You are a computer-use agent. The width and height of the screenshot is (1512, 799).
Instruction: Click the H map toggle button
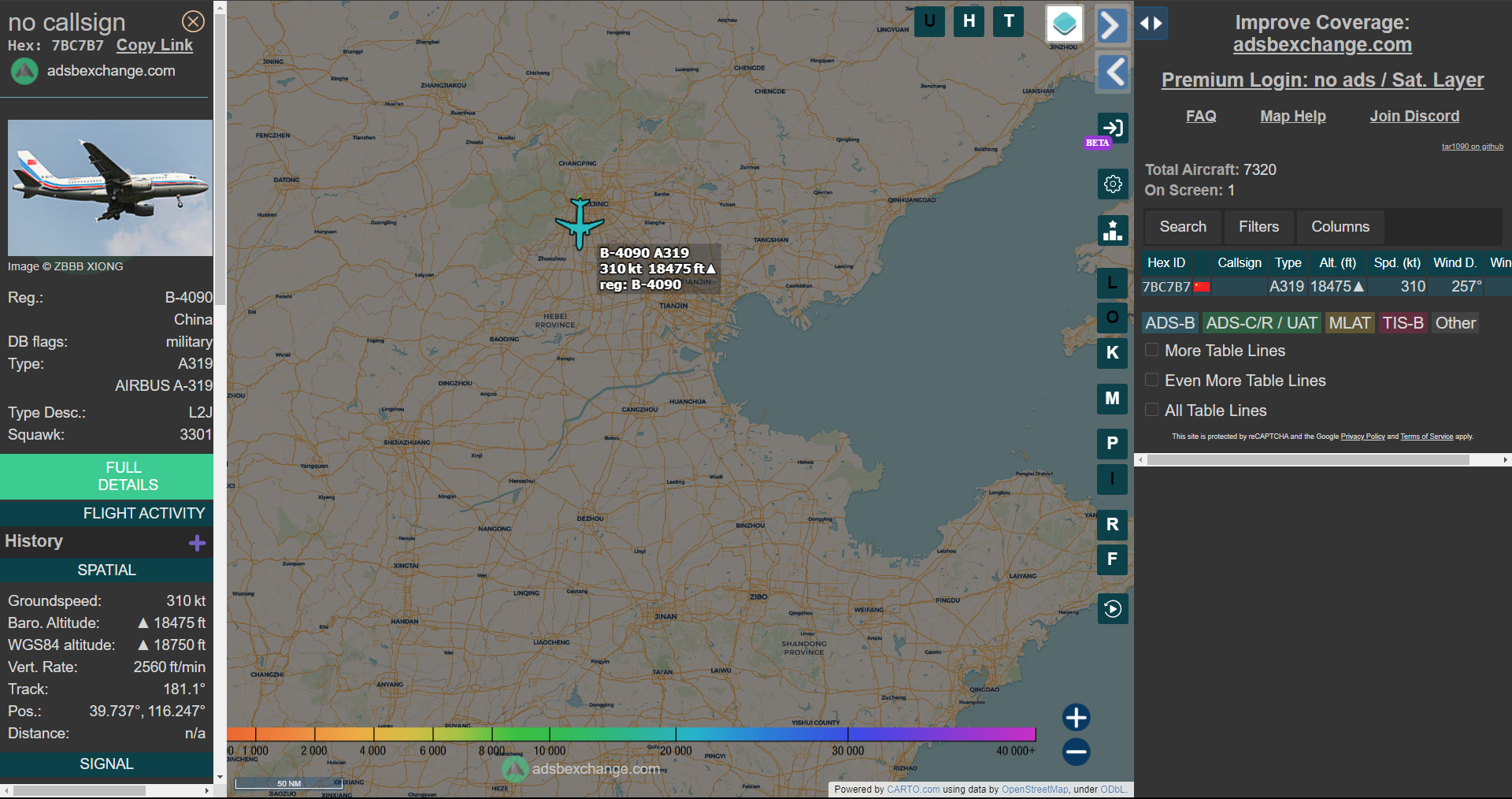click(x=969, y=21)
